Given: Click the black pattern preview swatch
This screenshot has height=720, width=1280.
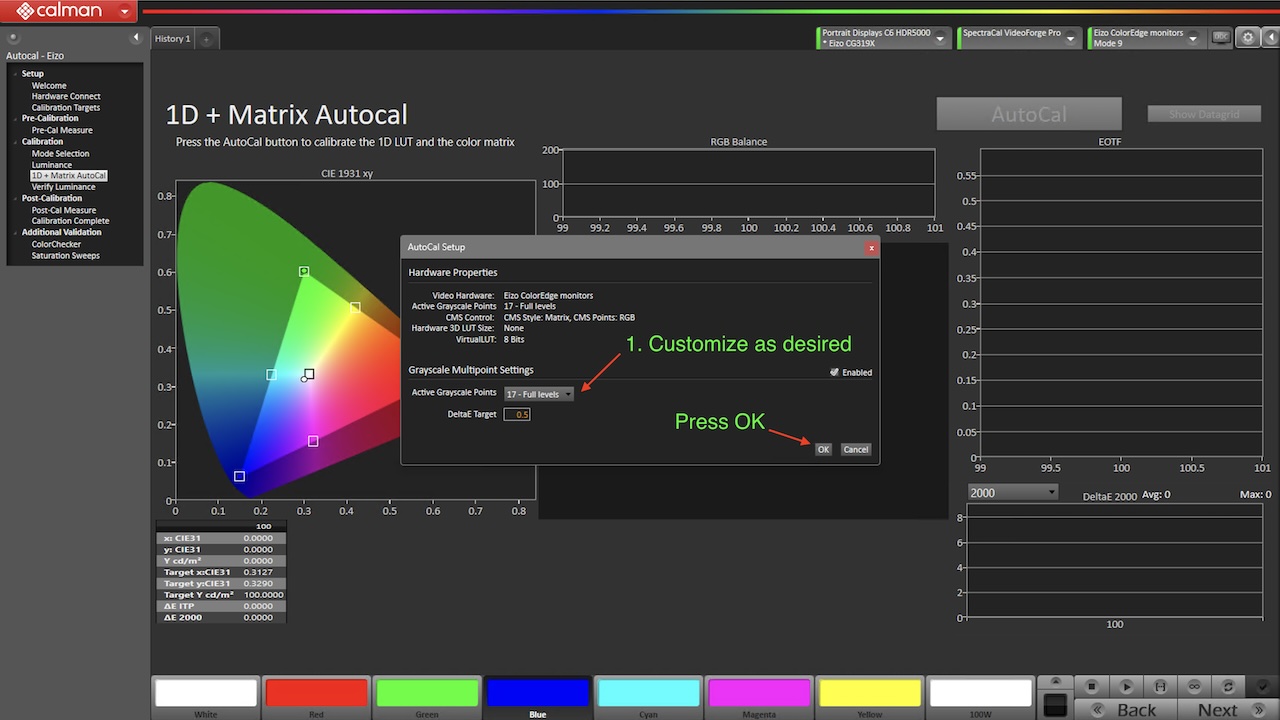Looking at the screenshot, I should click(1055, 705).
